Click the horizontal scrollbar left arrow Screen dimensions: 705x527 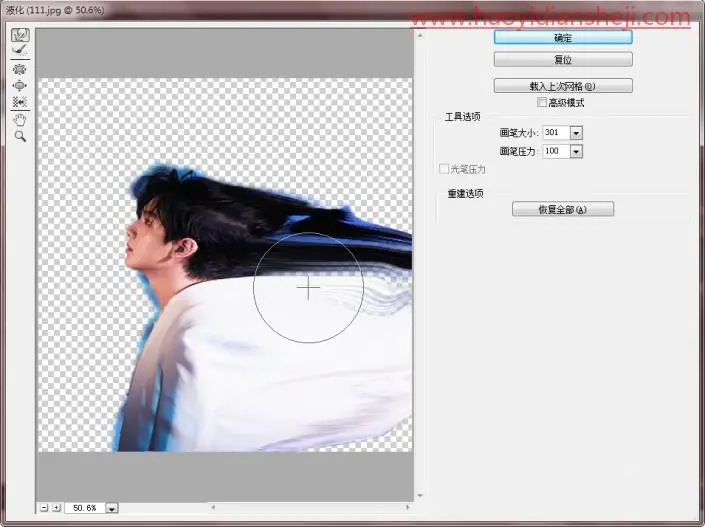click(213, 507)
